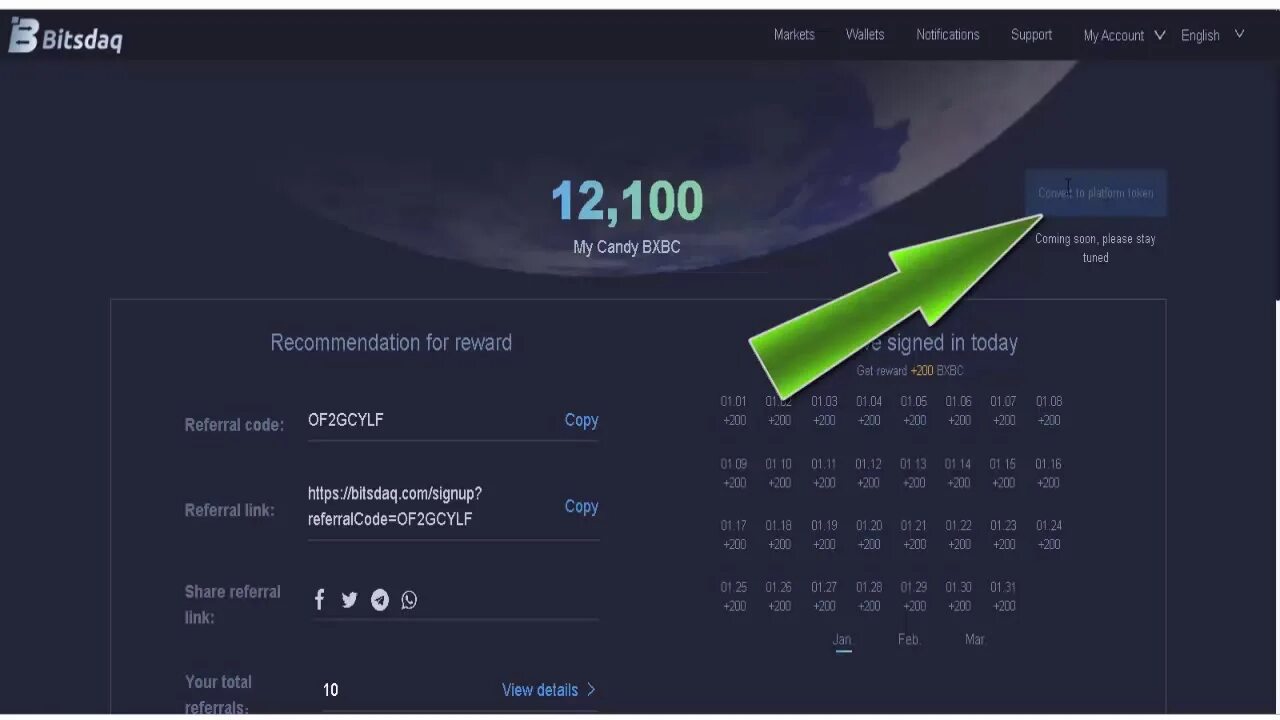Select the referral code field text
Screen dimensions: 1280x720
(x=345, y=420)
